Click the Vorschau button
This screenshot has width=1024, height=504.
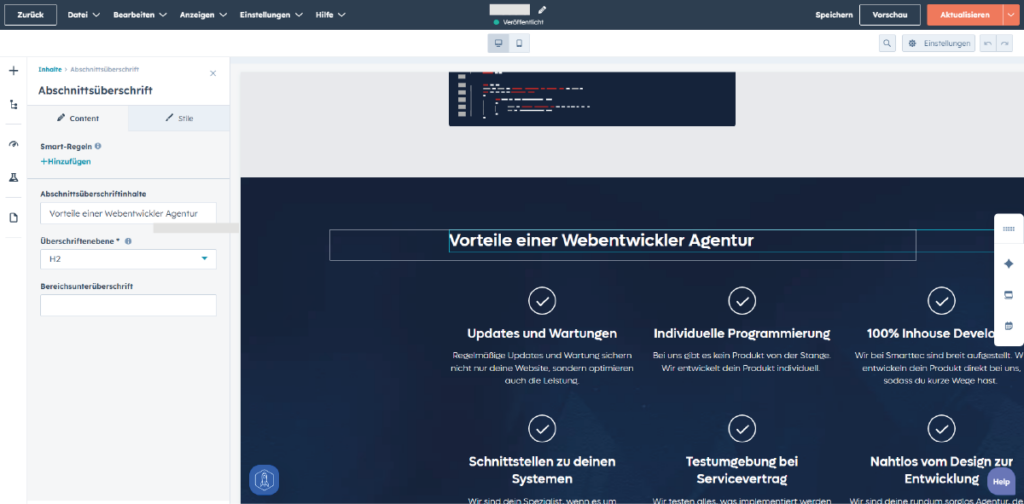point(889,15)
